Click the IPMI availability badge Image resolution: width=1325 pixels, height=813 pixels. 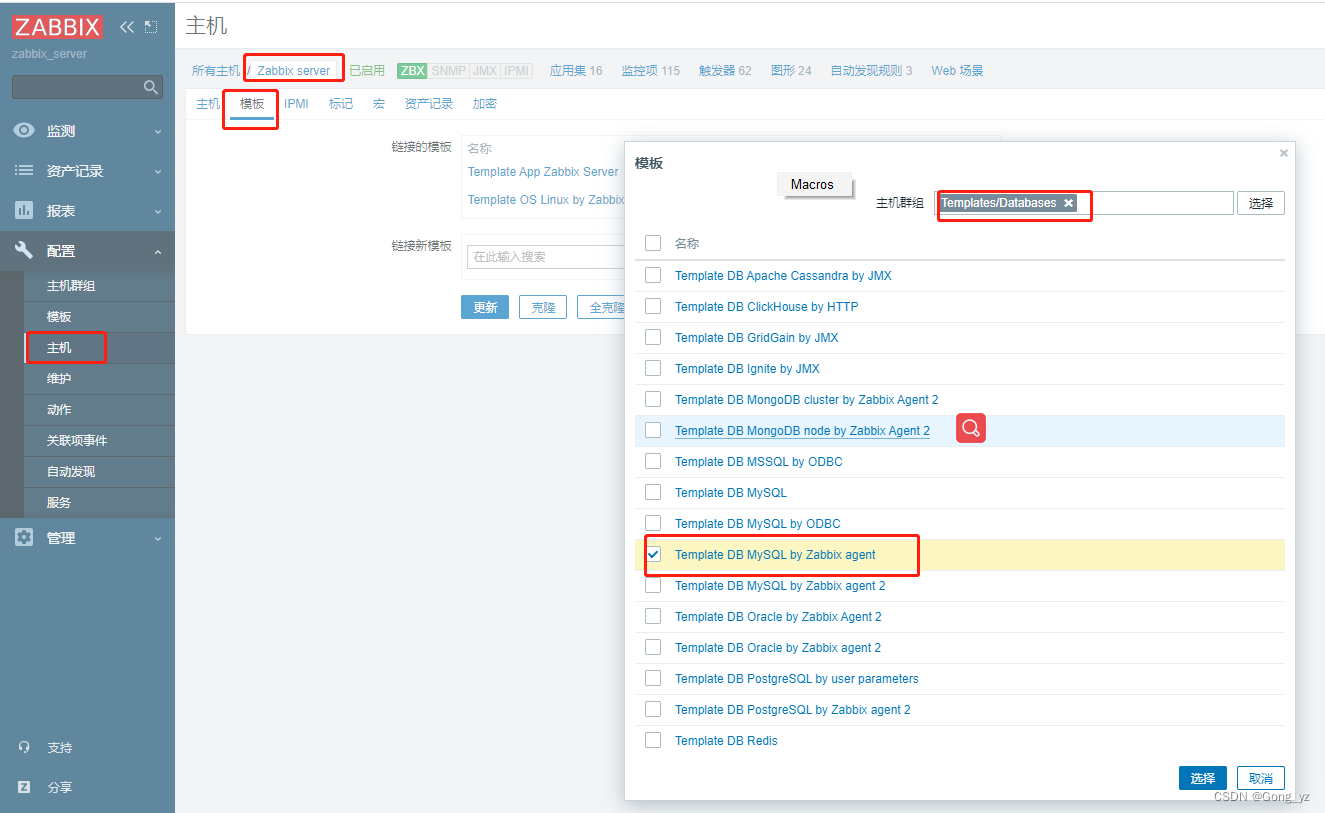pos(517,71)
